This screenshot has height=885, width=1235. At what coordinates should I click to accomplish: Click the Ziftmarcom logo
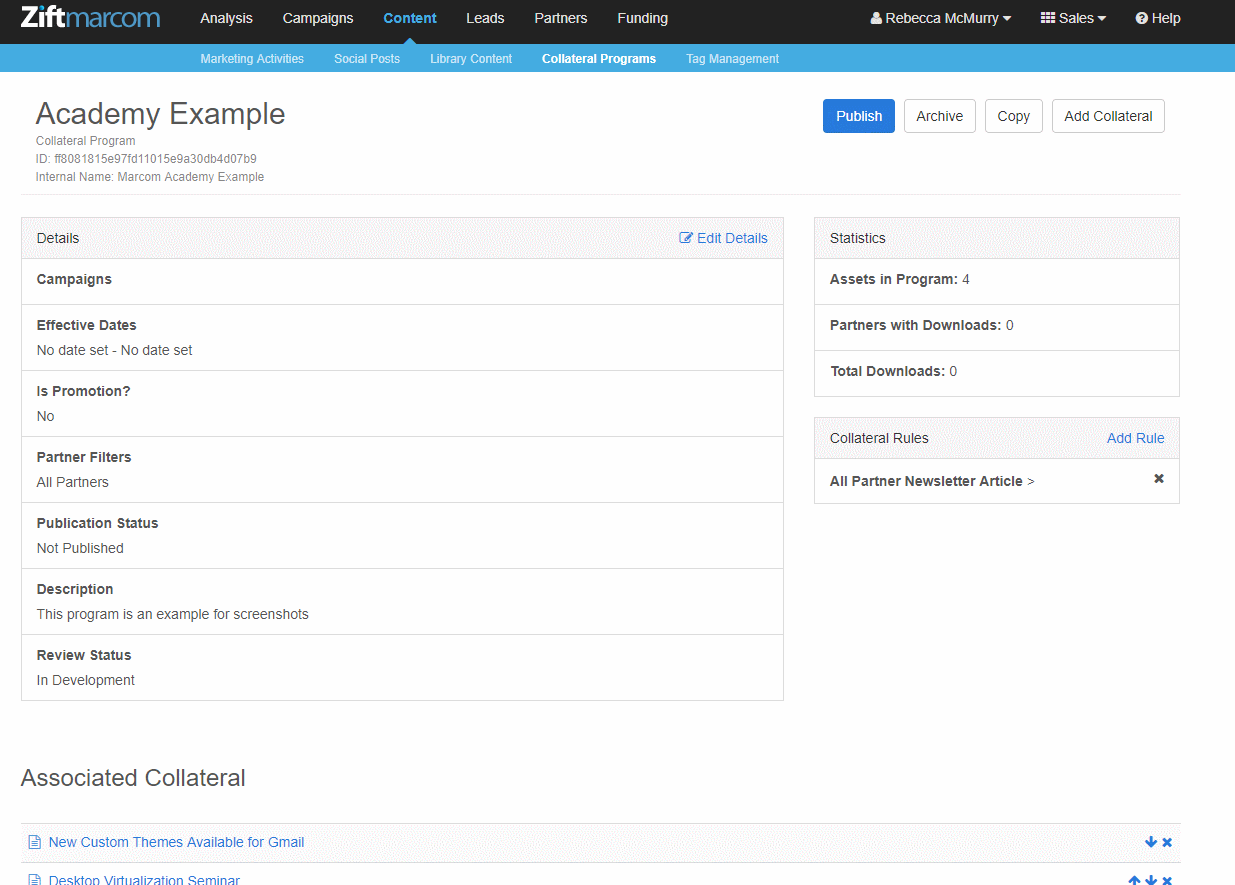click(x=90, y=18)
